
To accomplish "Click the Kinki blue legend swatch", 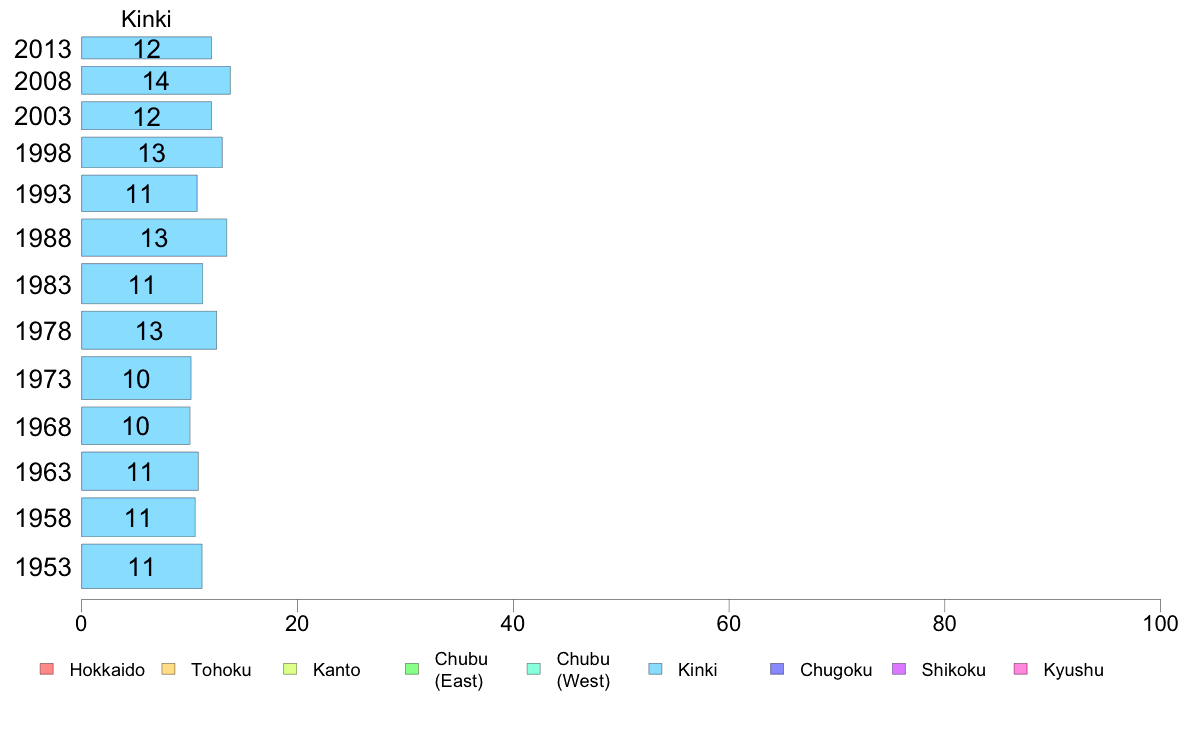I will tap(655, 669).
